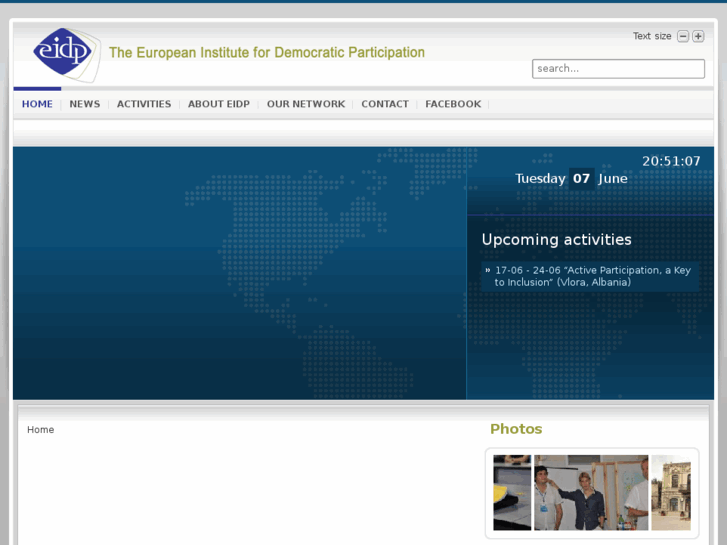The width and height of the screenshot is (727, 545).
Task: Click into the search field
Action: pyautogui.click(x=618, y=69)
